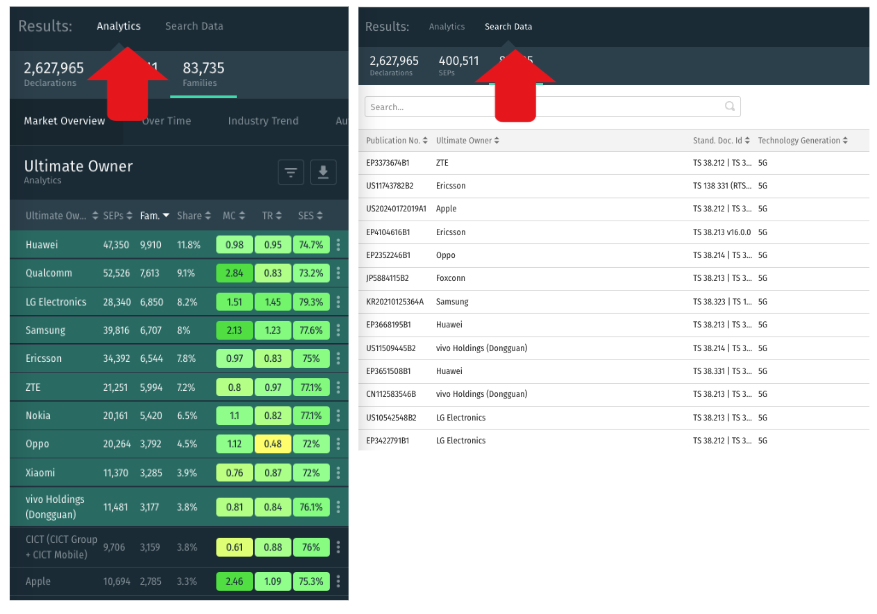Select Search Data tab in right panel
This screenshot has width=877, height=614.
point(508,26)
